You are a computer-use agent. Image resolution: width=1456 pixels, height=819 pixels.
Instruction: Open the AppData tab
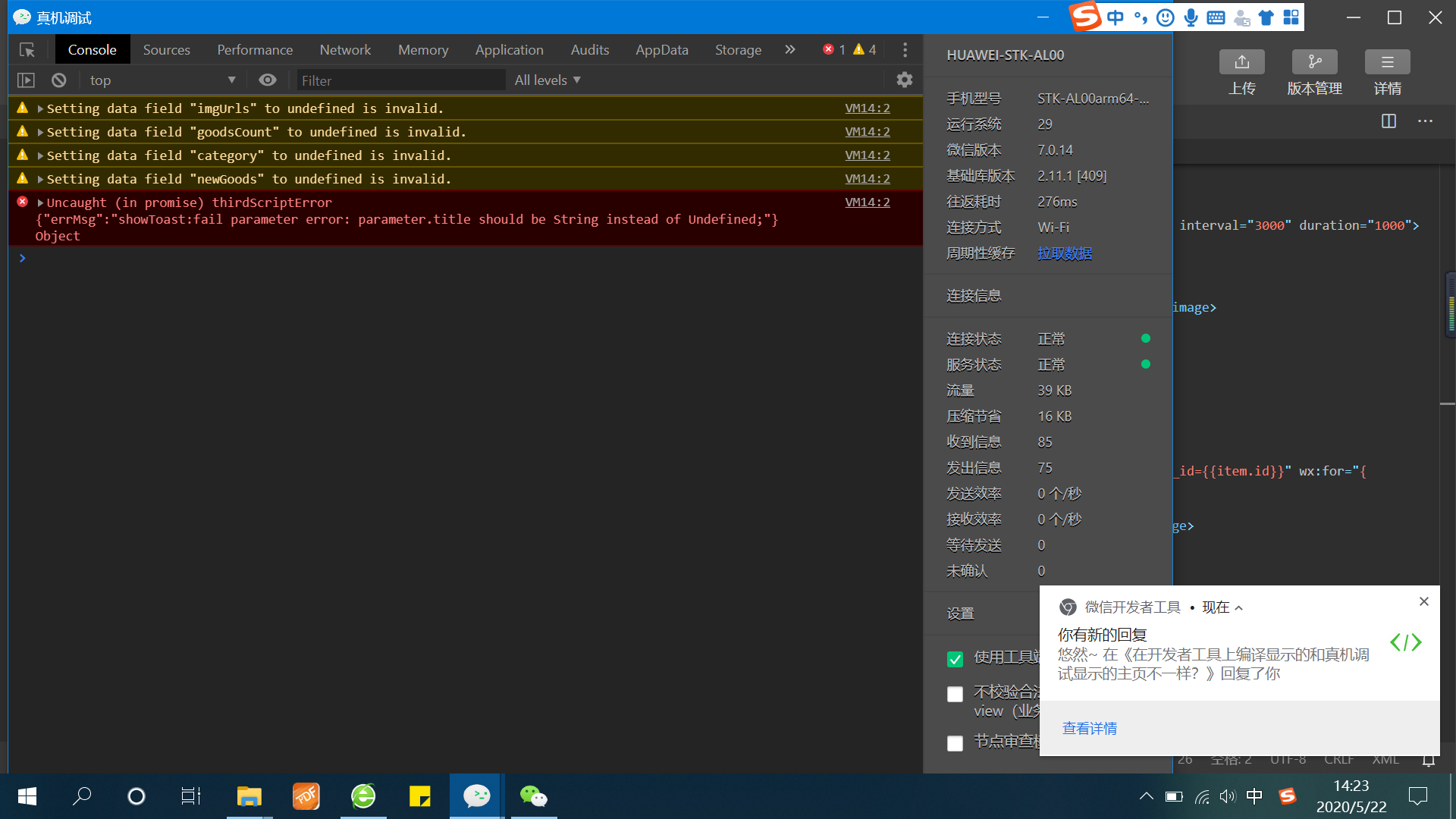click(661, 50)
